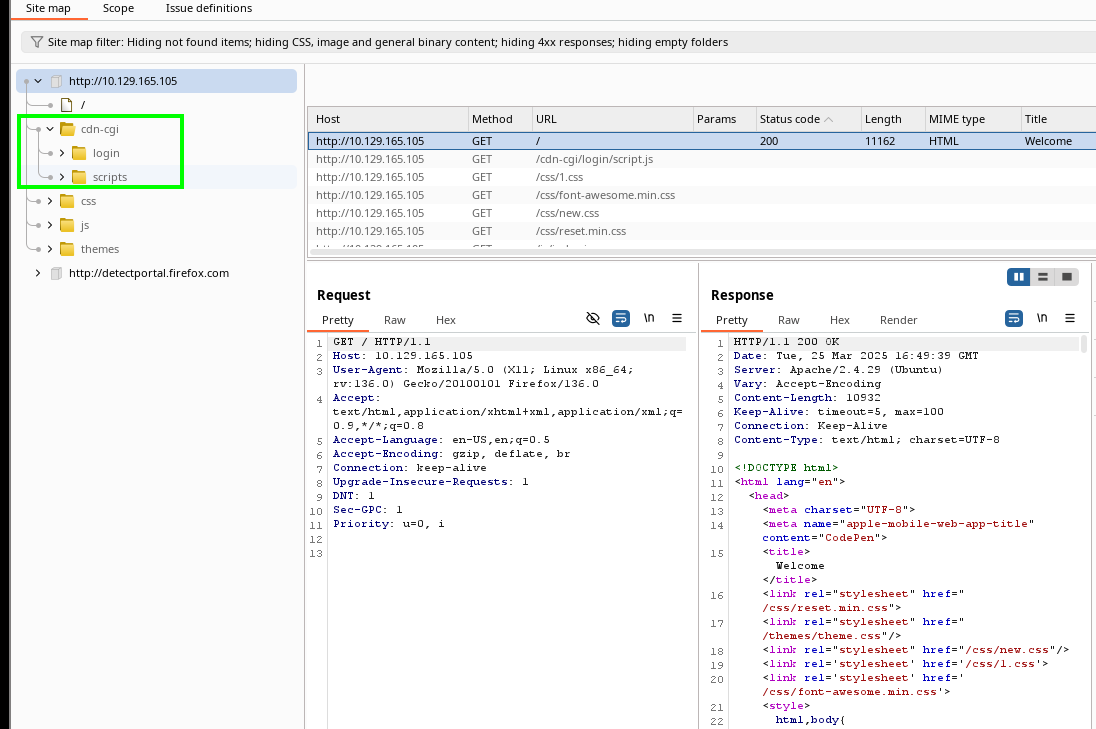Select Response Hex tab
This screenshot has height=729, width=1096.
pos(839,320)
